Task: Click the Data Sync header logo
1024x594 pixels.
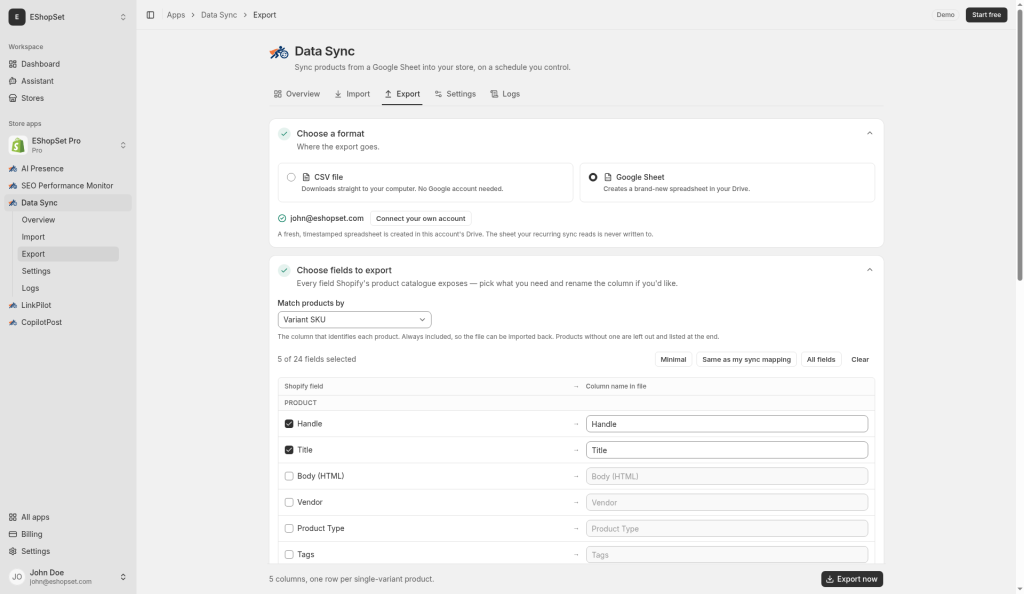Action: pyautogui.click(x=279, y=52)
